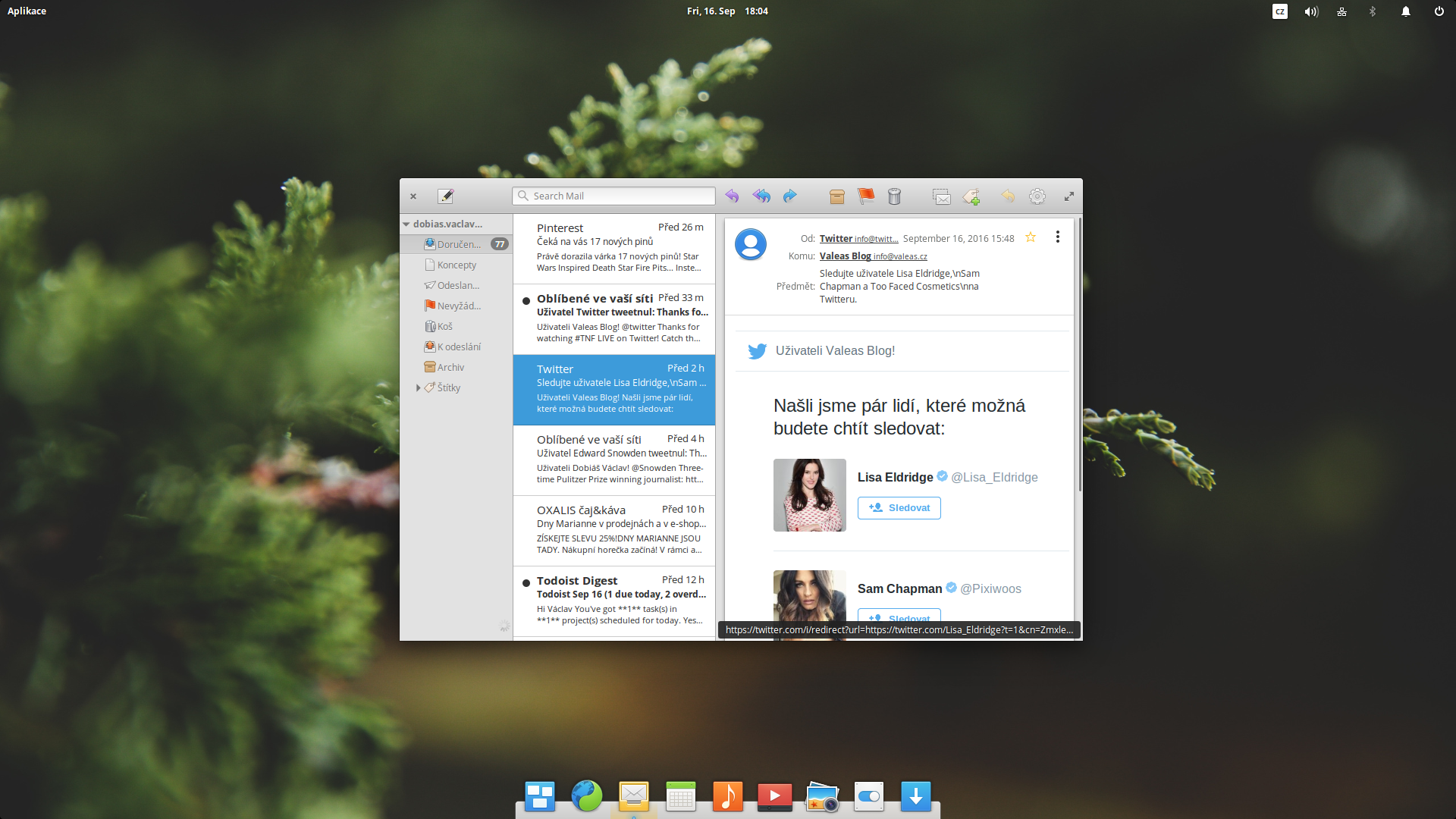Focus the Search Mail field
The height and width of the screenshot is (819, 1456).
click(613, 196)
